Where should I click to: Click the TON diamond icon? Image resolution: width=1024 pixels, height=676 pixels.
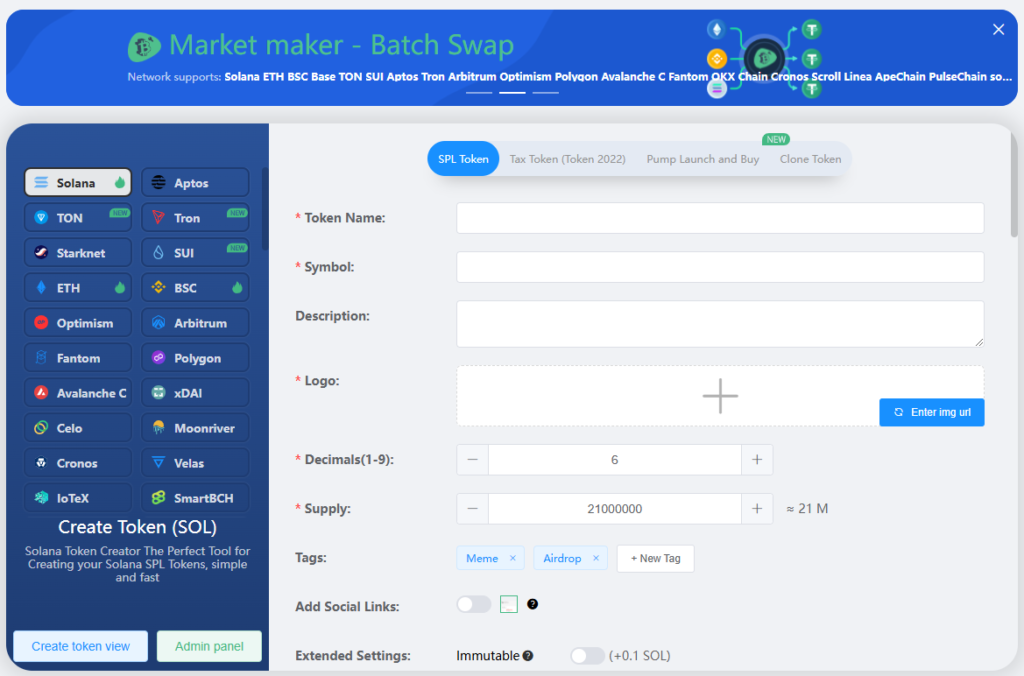coord(41,217)
